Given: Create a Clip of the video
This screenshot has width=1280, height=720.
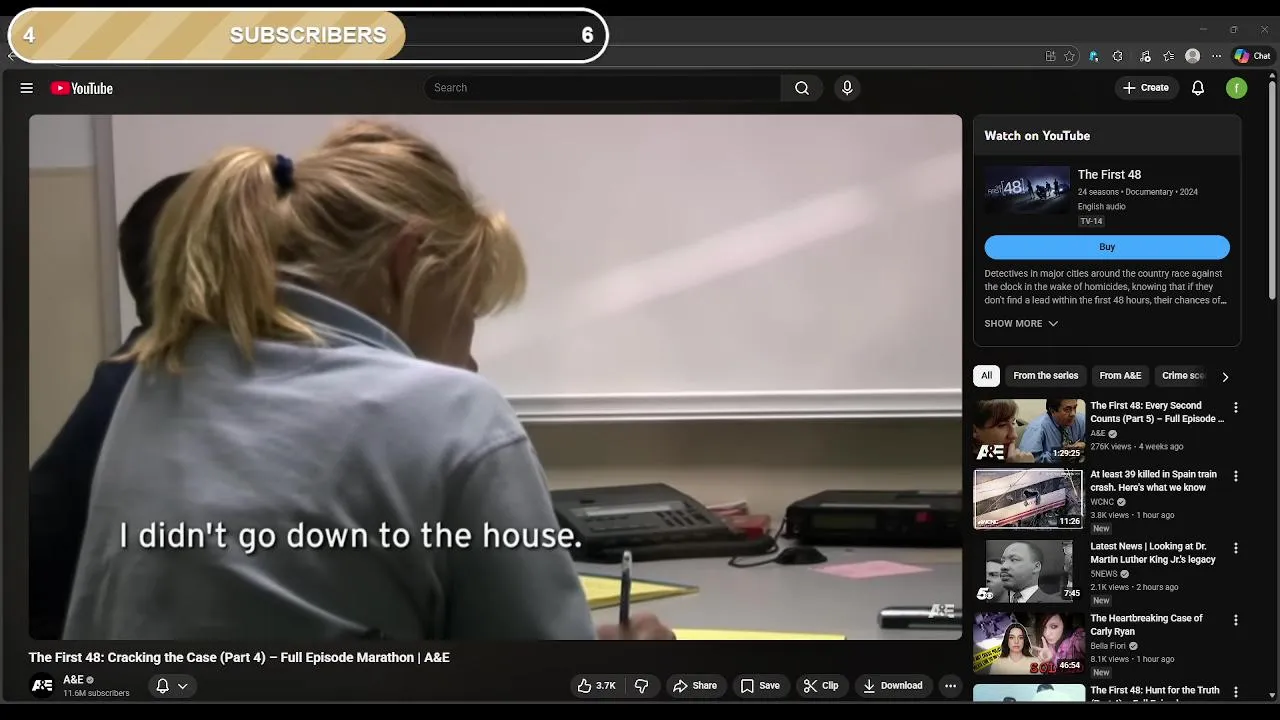Looking at the screenshot, I should tap(821, 686).
